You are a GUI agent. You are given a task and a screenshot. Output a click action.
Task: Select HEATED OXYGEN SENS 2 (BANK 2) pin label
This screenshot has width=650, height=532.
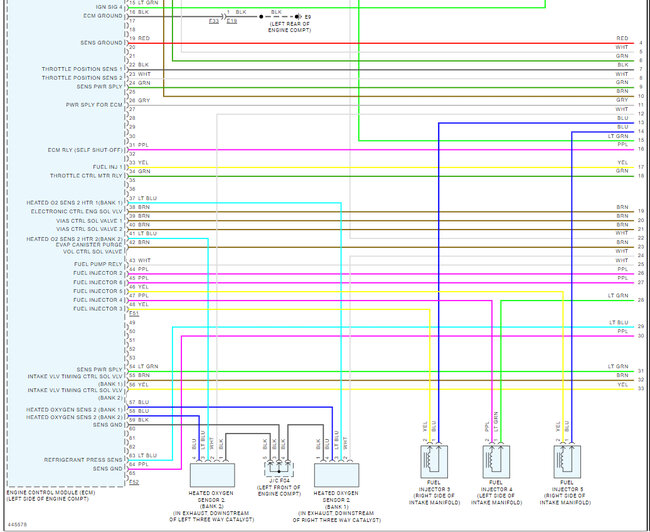(75, 417)
